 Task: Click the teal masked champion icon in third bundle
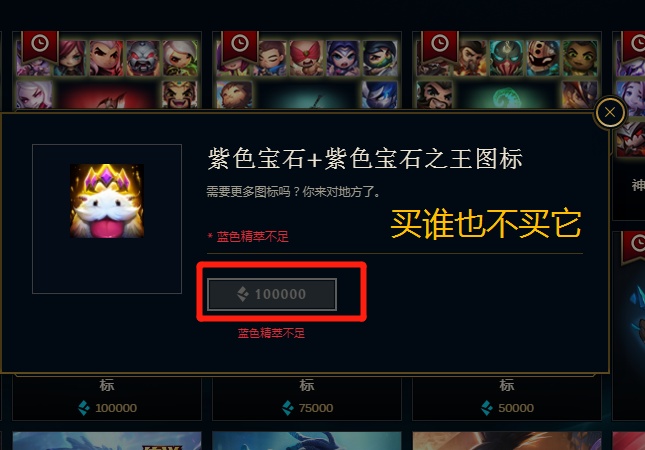coord(506,58)
